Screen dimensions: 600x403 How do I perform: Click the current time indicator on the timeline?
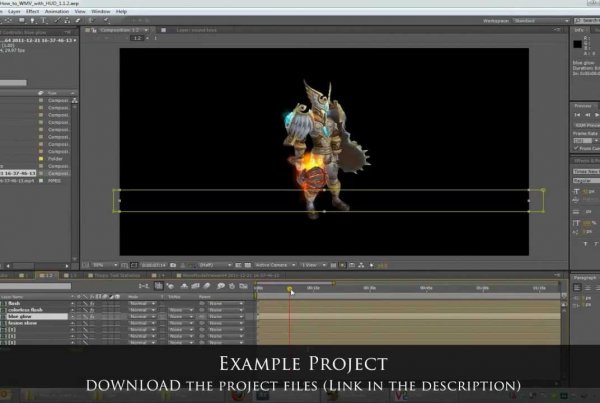coord(290,289)
